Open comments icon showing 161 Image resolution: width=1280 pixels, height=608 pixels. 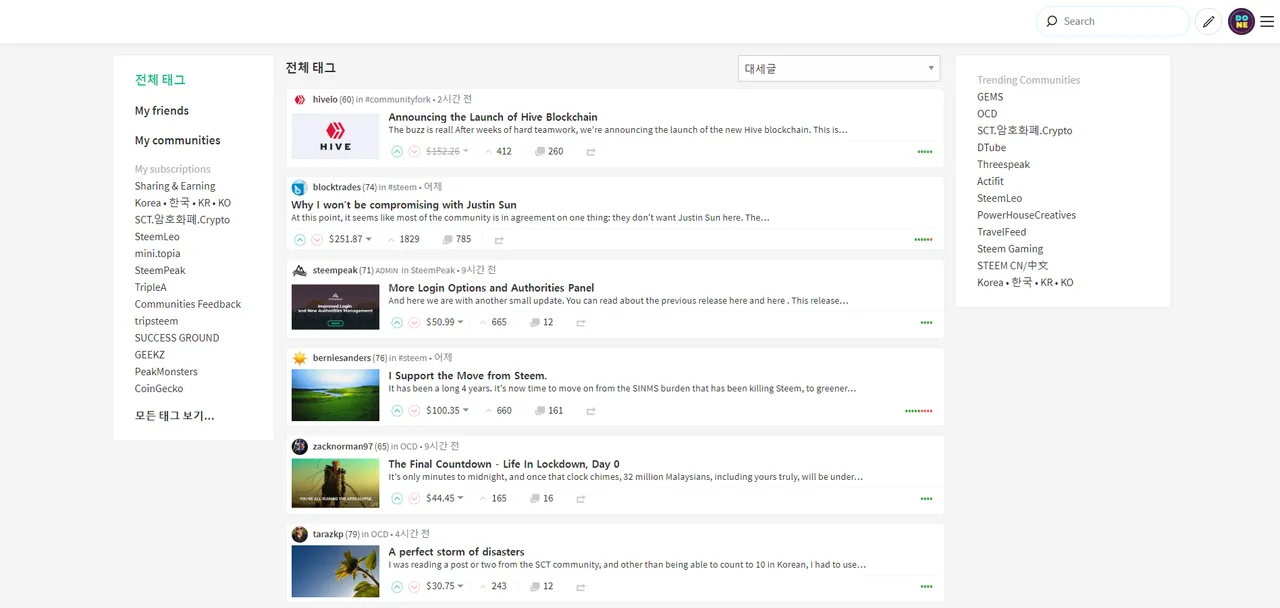[540, 411]
